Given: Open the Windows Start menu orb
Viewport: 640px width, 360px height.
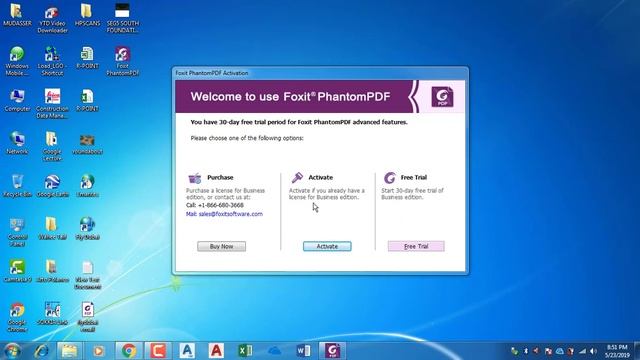Looking at the screenshot, I should click(x=12, y=351).
